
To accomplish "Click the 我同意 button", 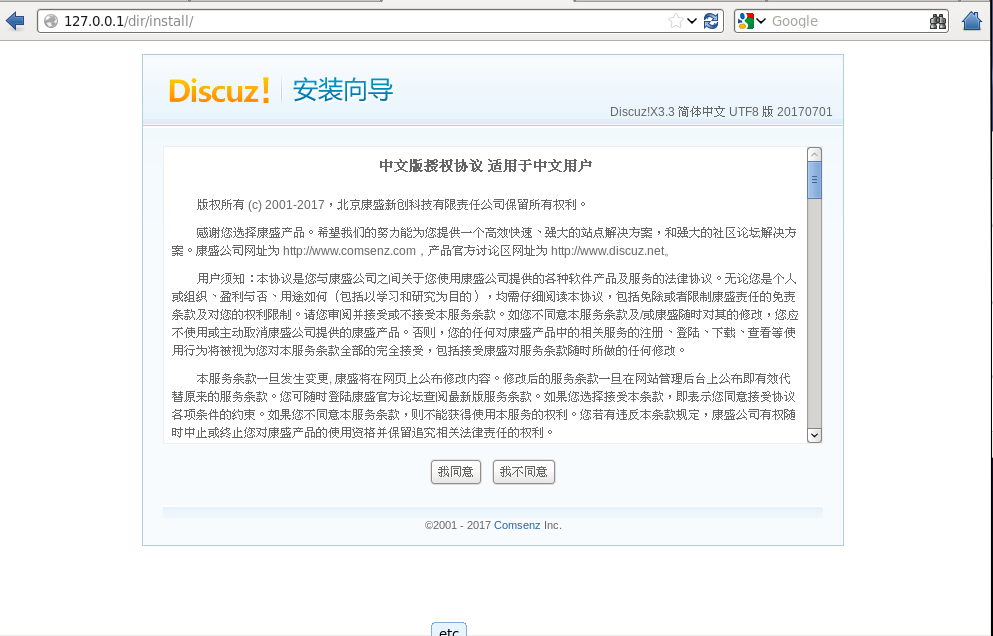I will click(x=456, y=472).
